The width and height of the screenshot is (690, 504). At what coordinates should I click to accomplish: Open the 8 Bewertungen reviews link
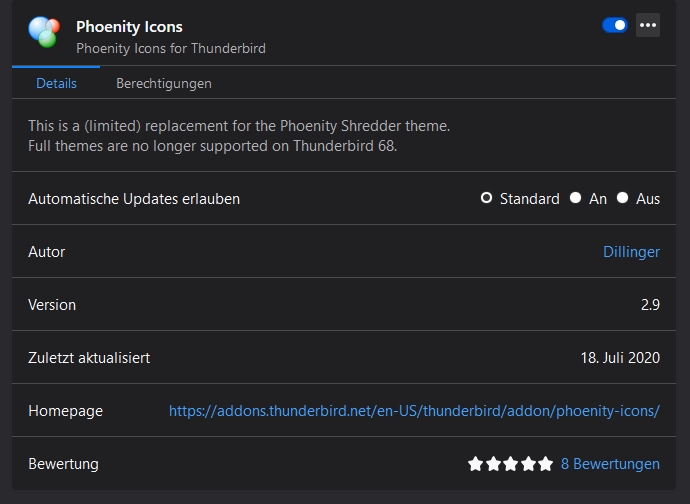point(610,464)
